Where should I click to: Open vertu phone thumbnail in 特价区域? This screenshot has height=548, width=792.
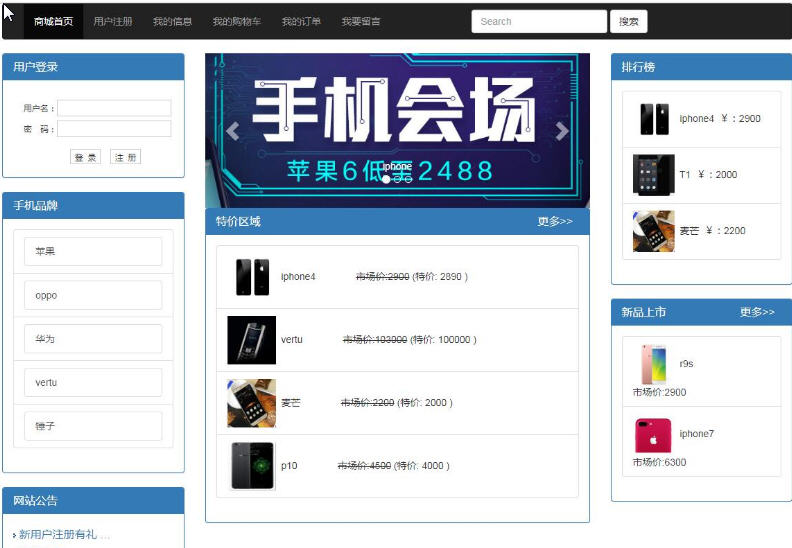pos(252,340)
